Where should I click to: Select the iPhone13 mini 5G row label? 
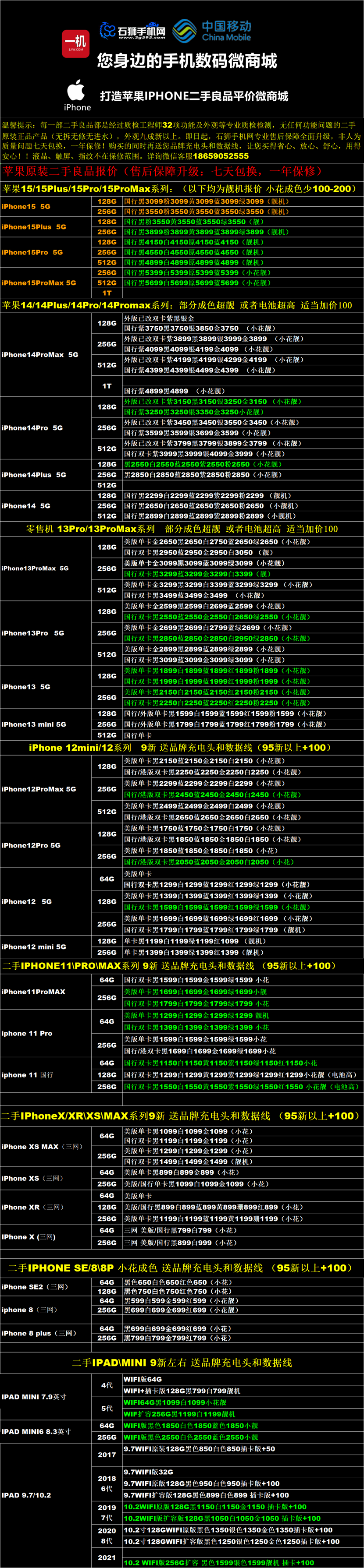[x=34, y=724]
